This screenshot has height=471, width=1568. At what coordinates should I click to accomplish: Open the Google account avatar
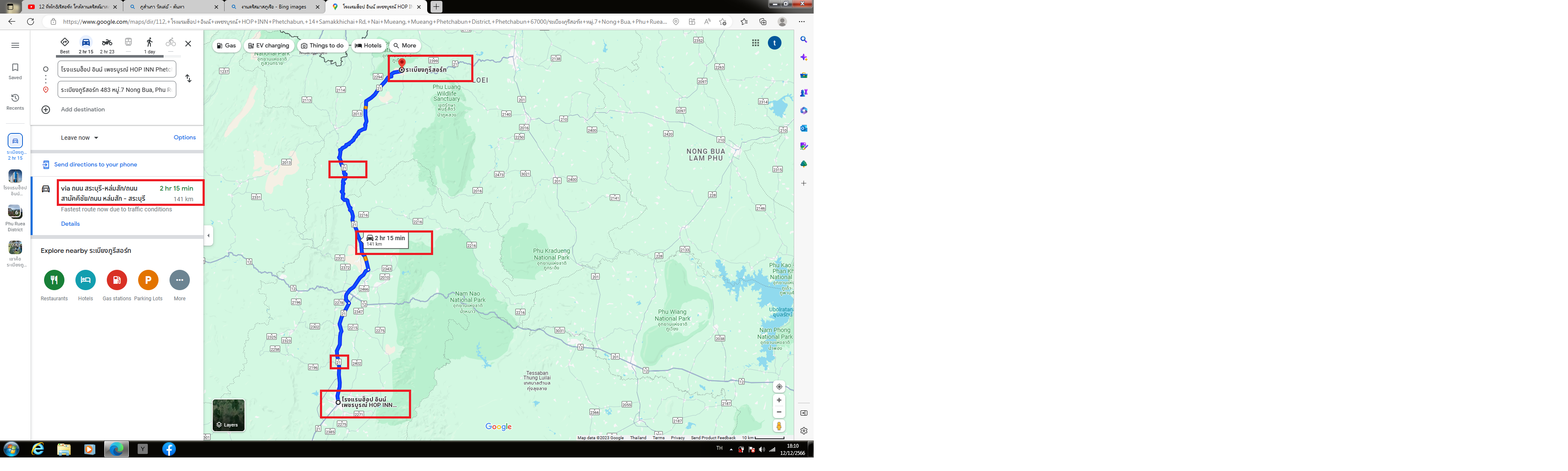[x=774, y=43]
